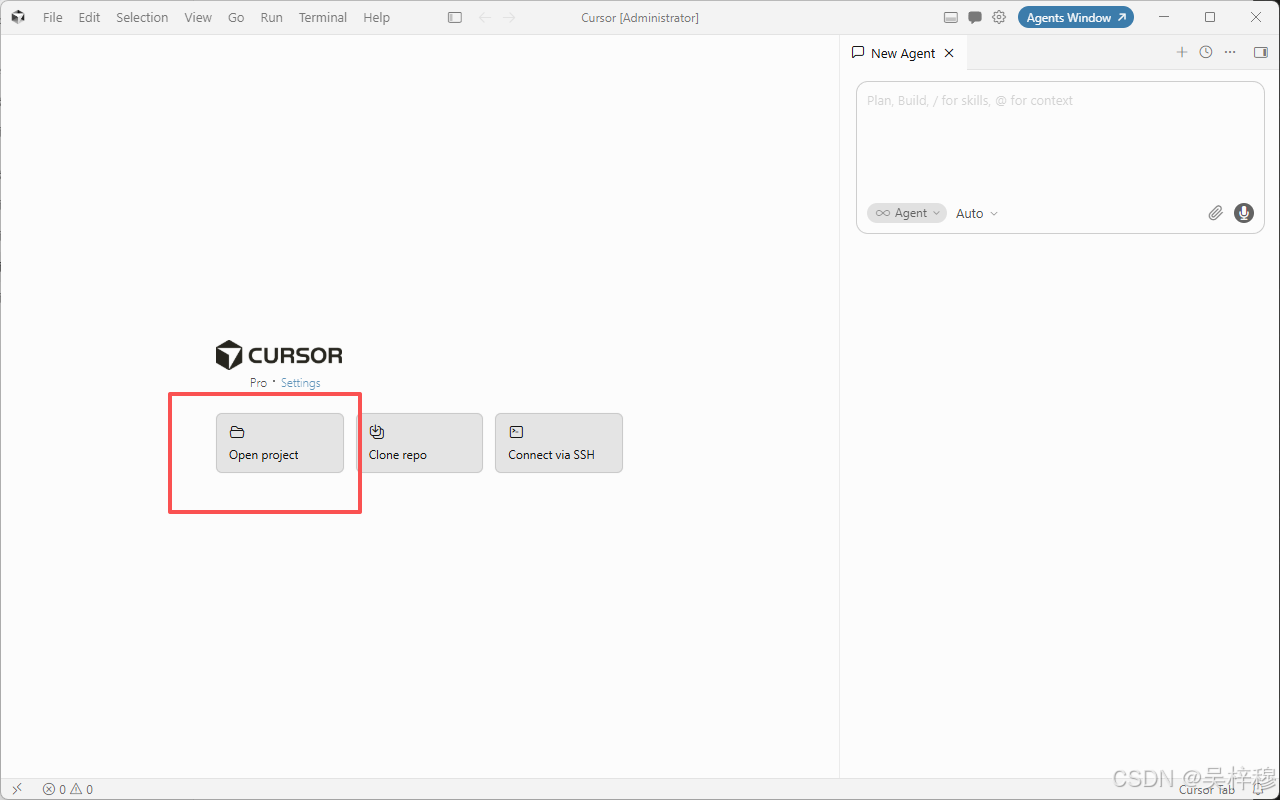1280x800 pixels.
Task: Open settings via the gear icon
Action: (x=999, y=18)
